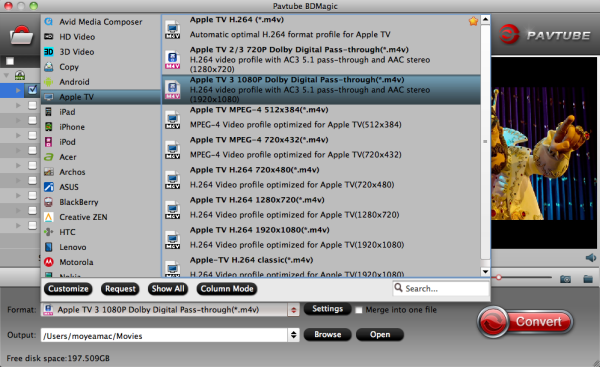Click the format list scroll-down arrow
Screen dimensions: 600x367
click(x=485, y=272)
